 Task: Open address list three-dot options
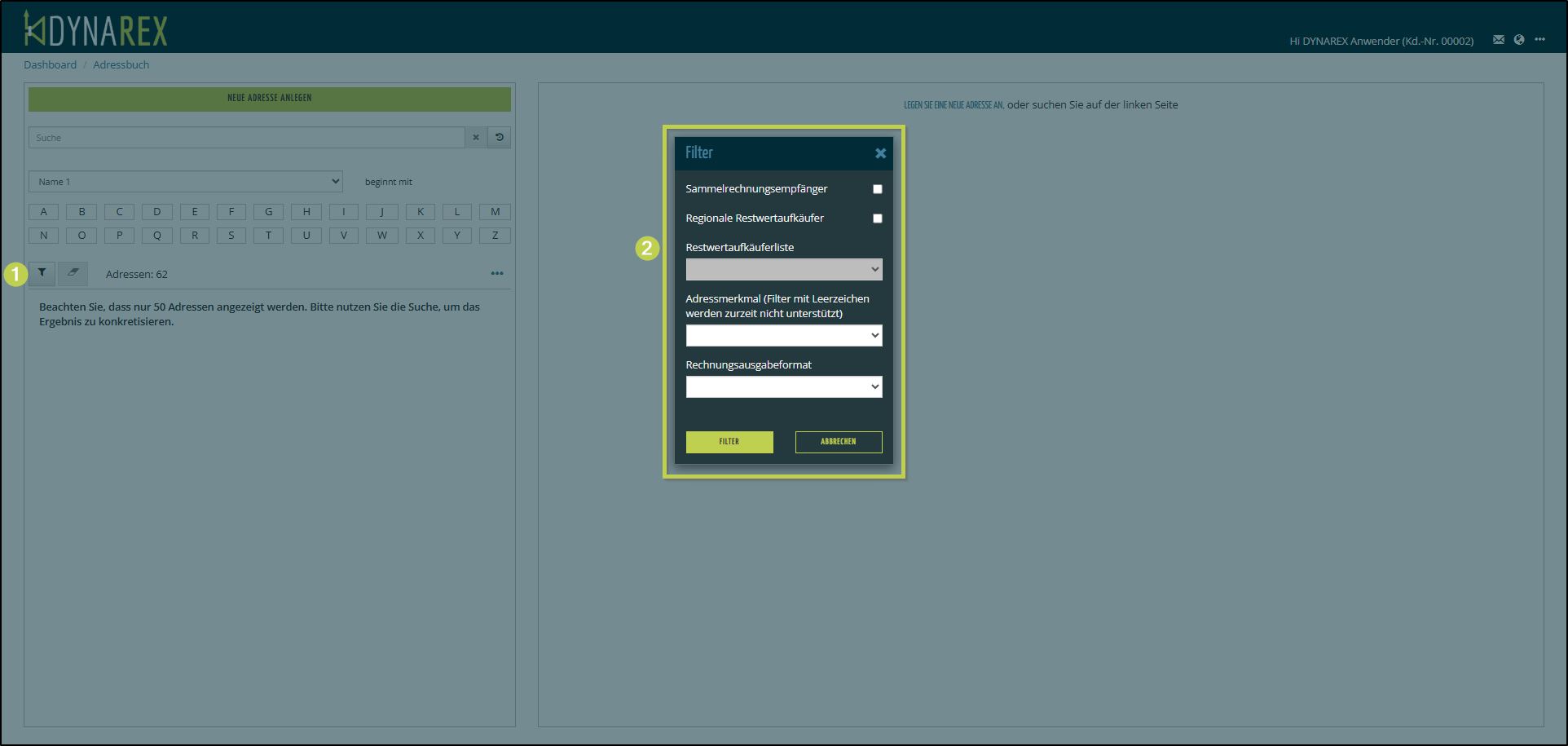point(497,274)
